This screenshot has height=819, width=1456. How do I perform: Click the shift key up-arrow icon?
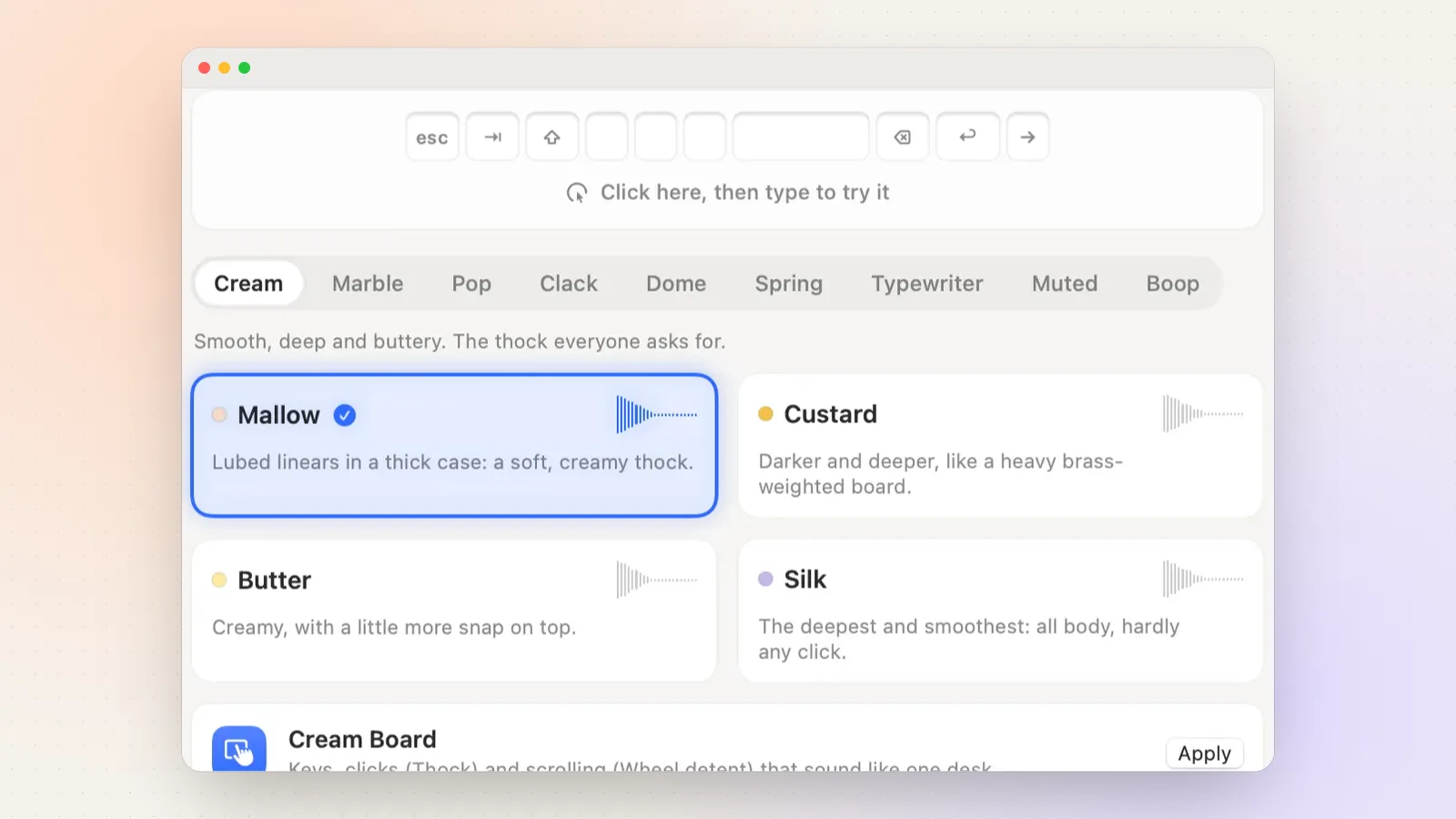click(x=551, y=137)
